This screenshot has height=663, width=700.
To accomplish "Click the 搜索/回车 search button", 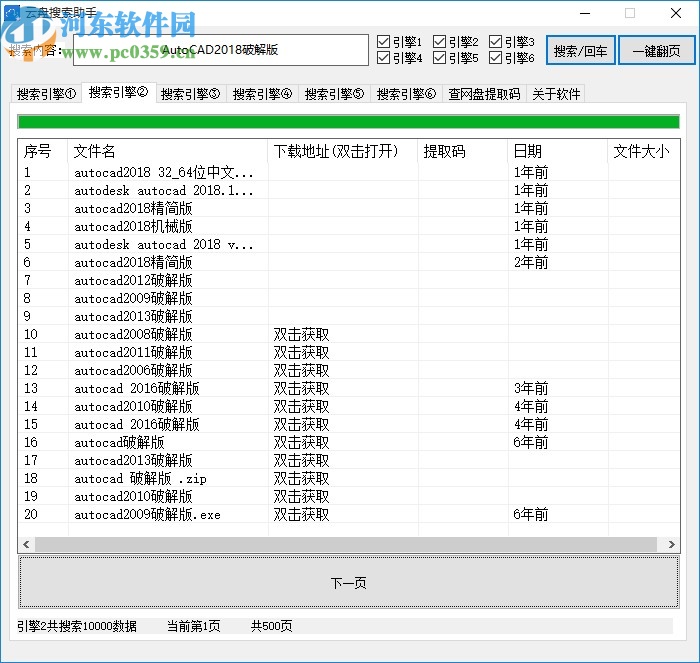I will pos(581,50).
